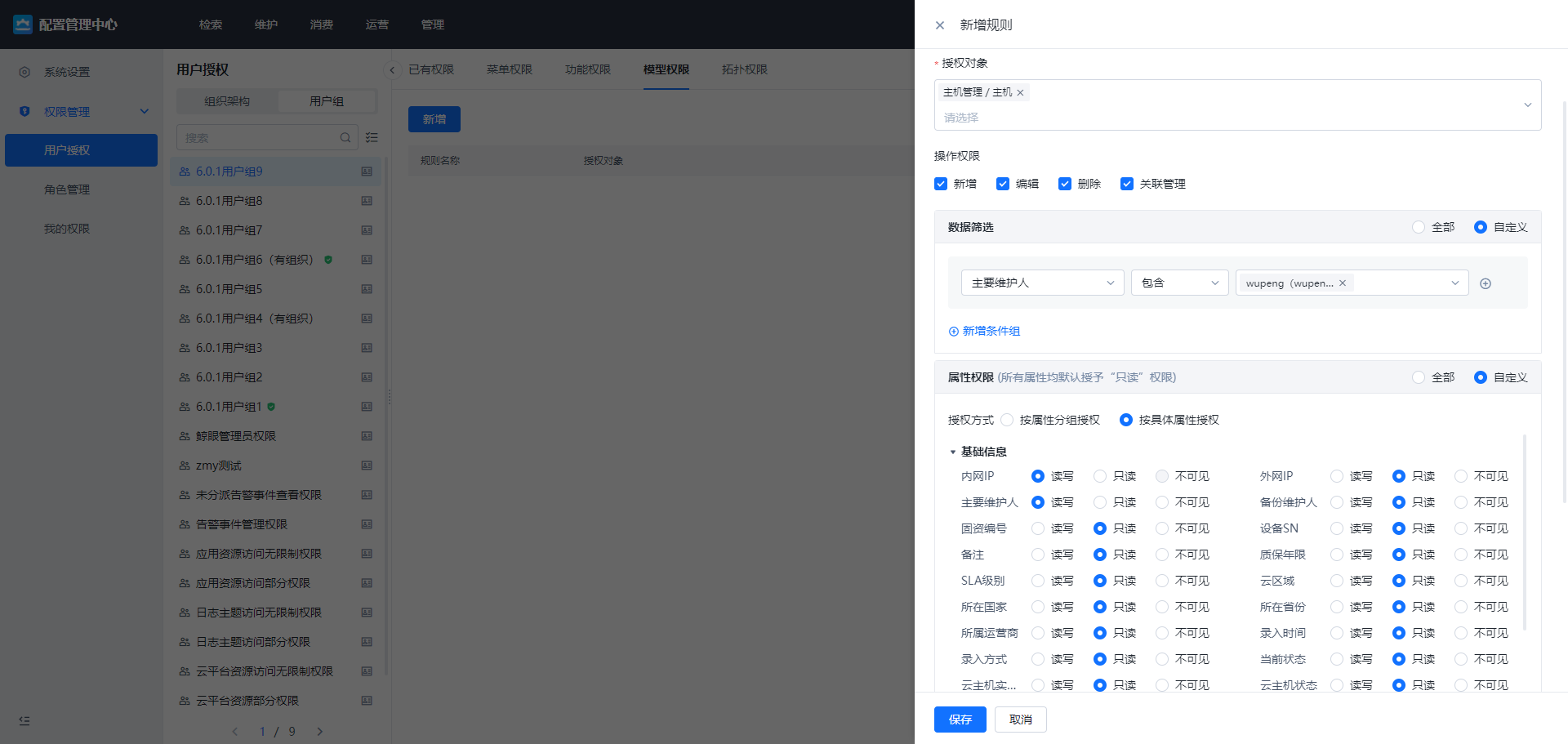Set 外网IP to 读写 permission
The image size is (1568, 744).
point(1337,476)
